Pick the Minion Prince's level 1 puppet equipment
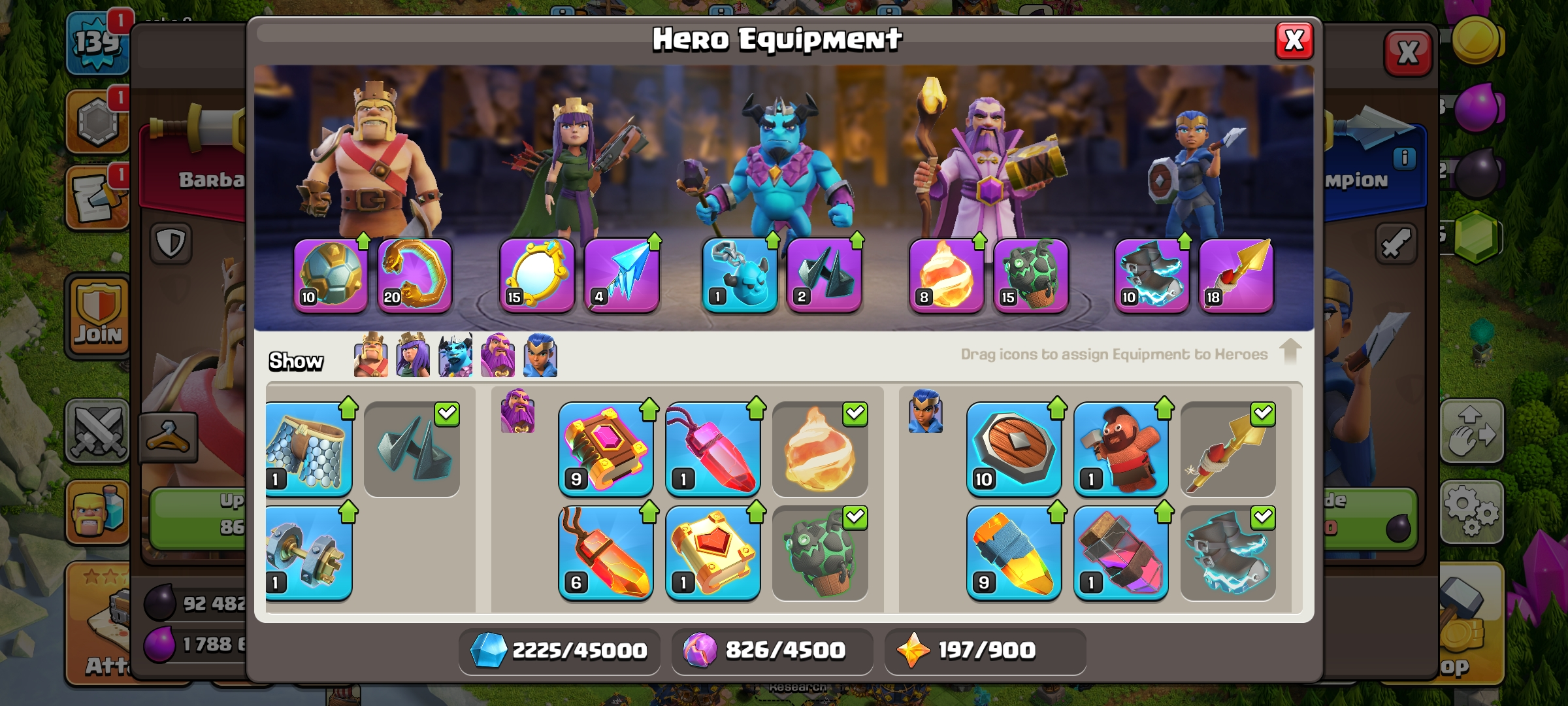This screenshot has width=1568, height=706. [x=740, y=275]
